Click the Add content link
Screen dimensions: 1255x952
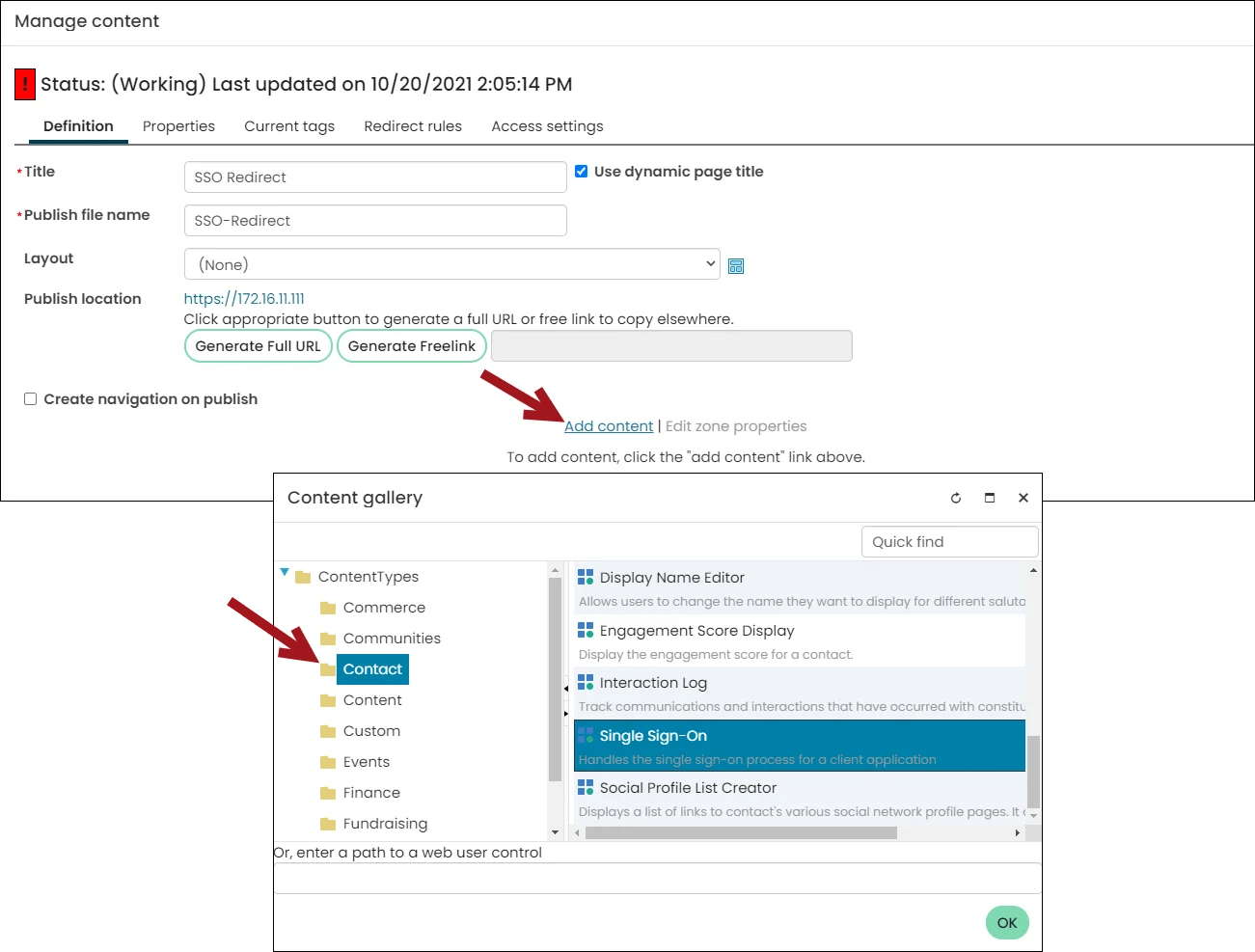click(608, 425)
